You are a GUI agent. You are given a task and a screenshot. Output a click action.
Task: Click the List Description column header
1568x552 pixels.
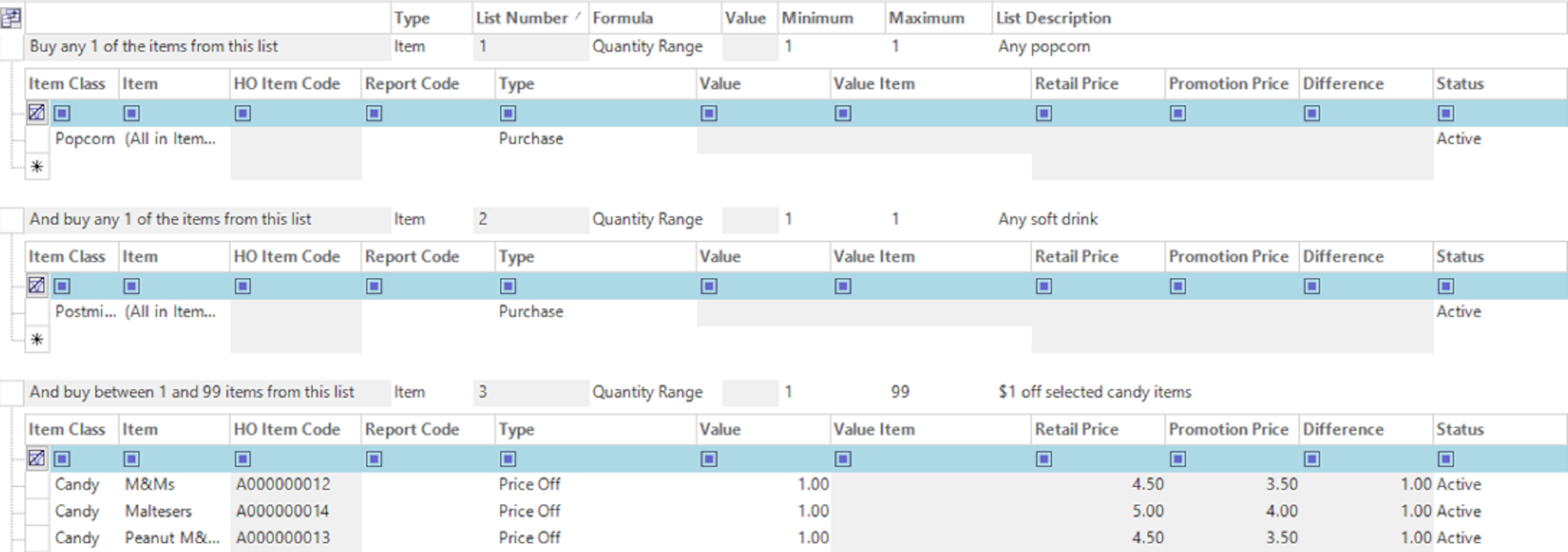point(1279,17)
